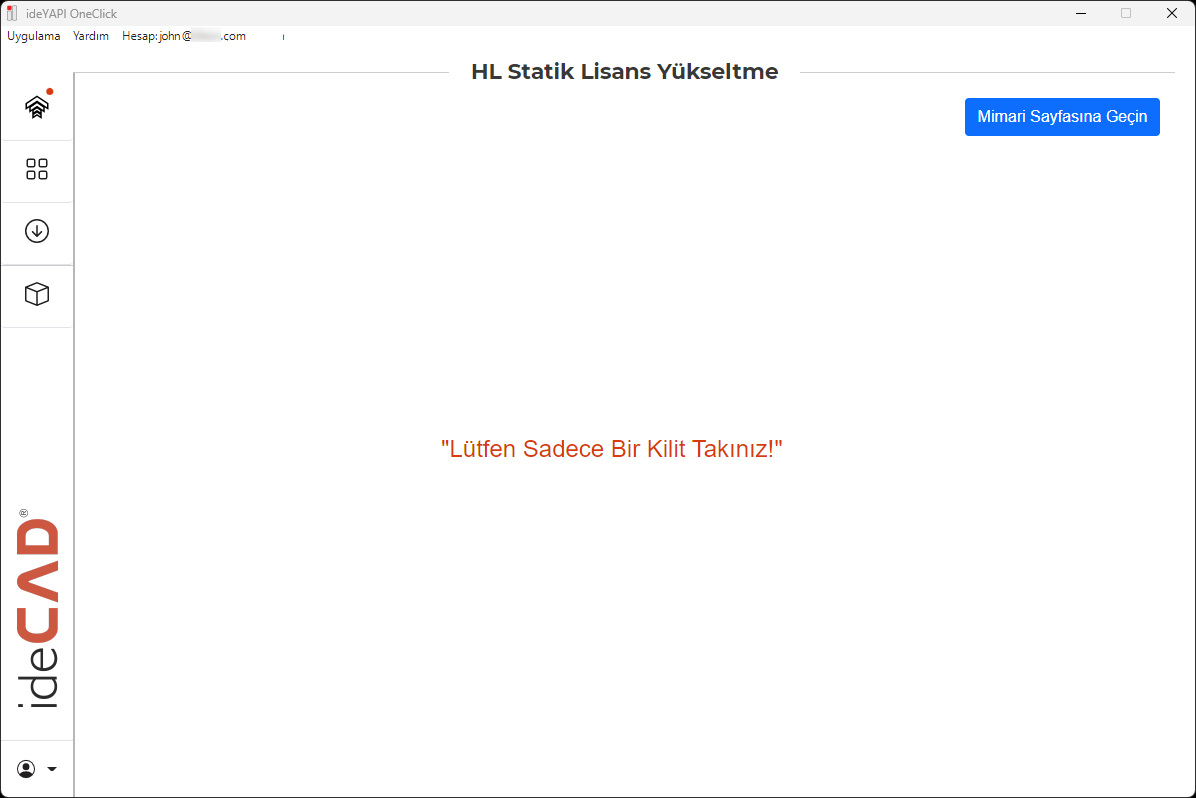Open the Uygulama menu

click(x=34, y=36)
